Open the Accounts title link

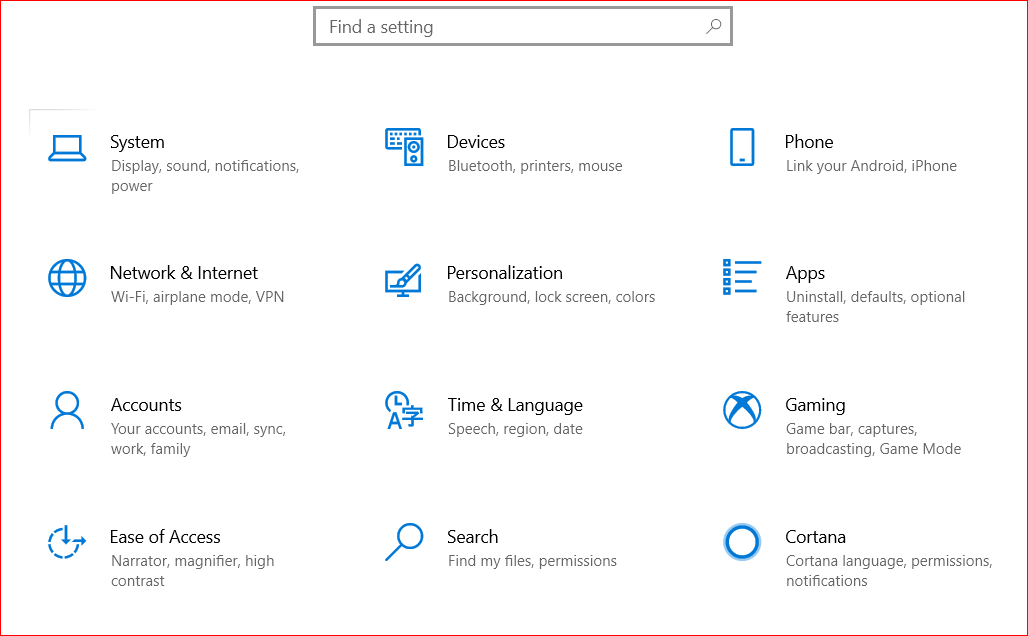coord(146,405)
